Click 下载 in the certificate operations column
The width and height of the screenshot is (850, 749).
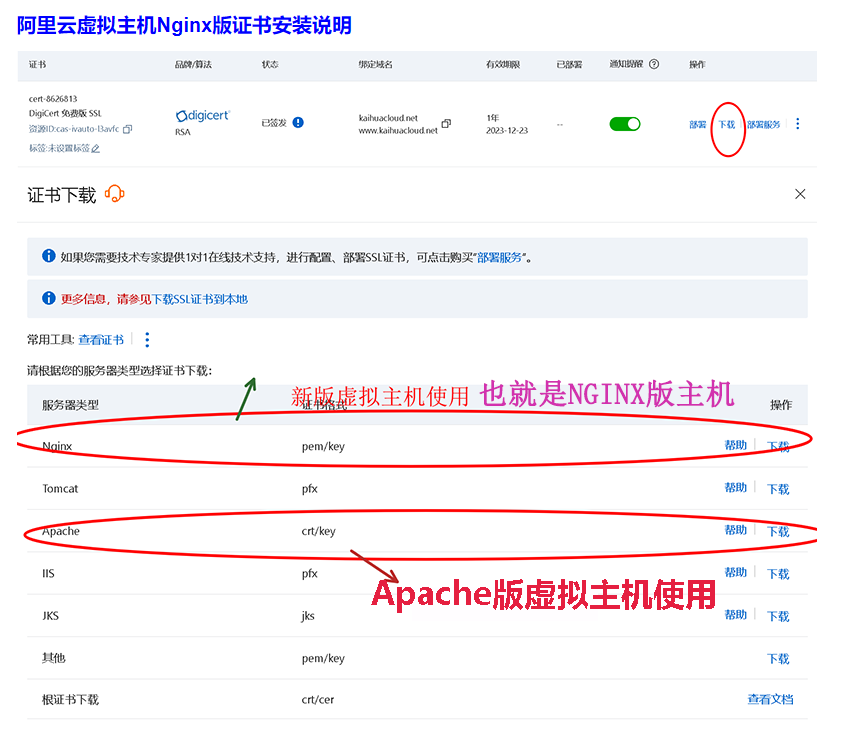point(726,125)
